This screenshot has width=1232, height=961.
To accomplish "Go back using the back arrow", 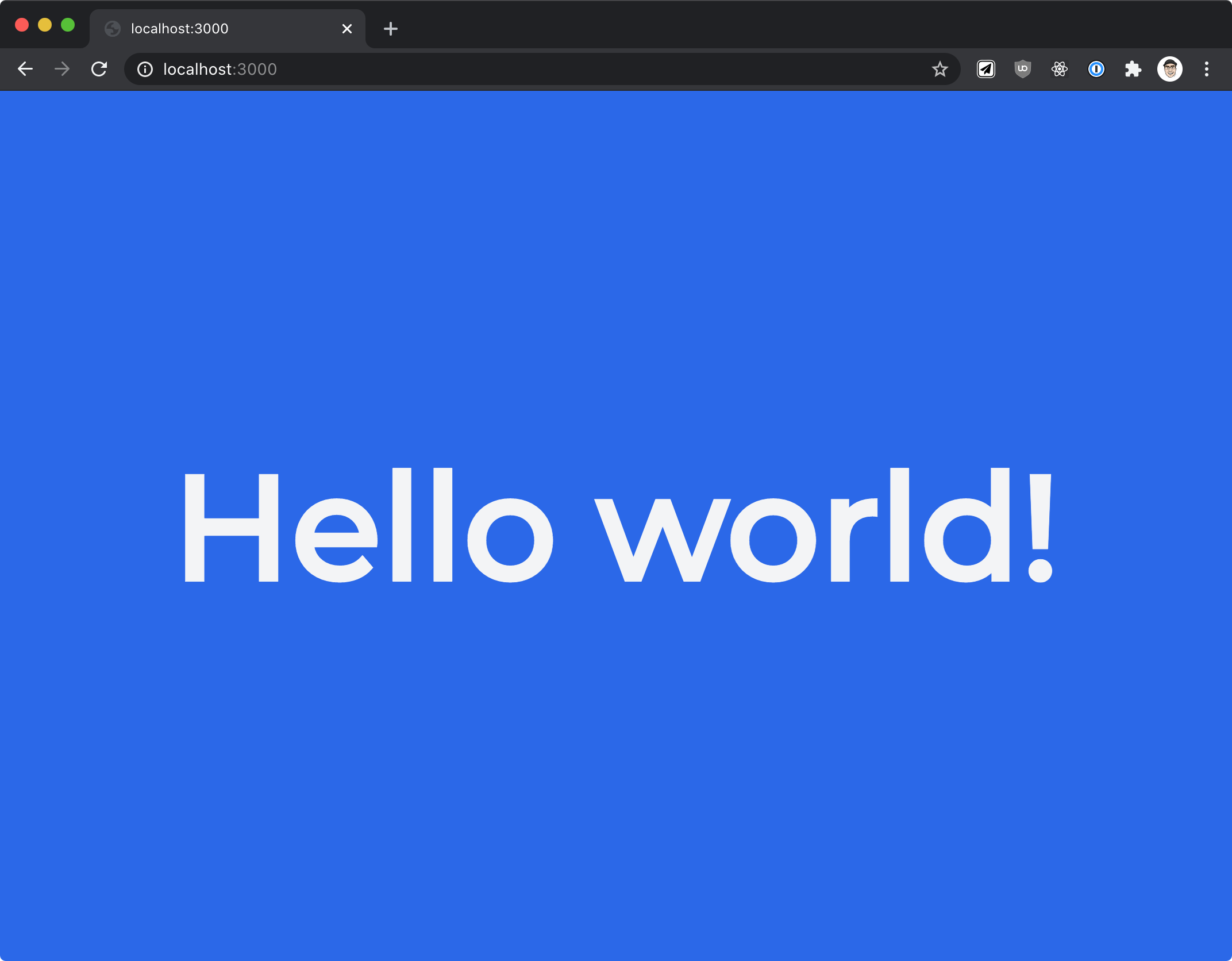I will [x=25, y=69].
